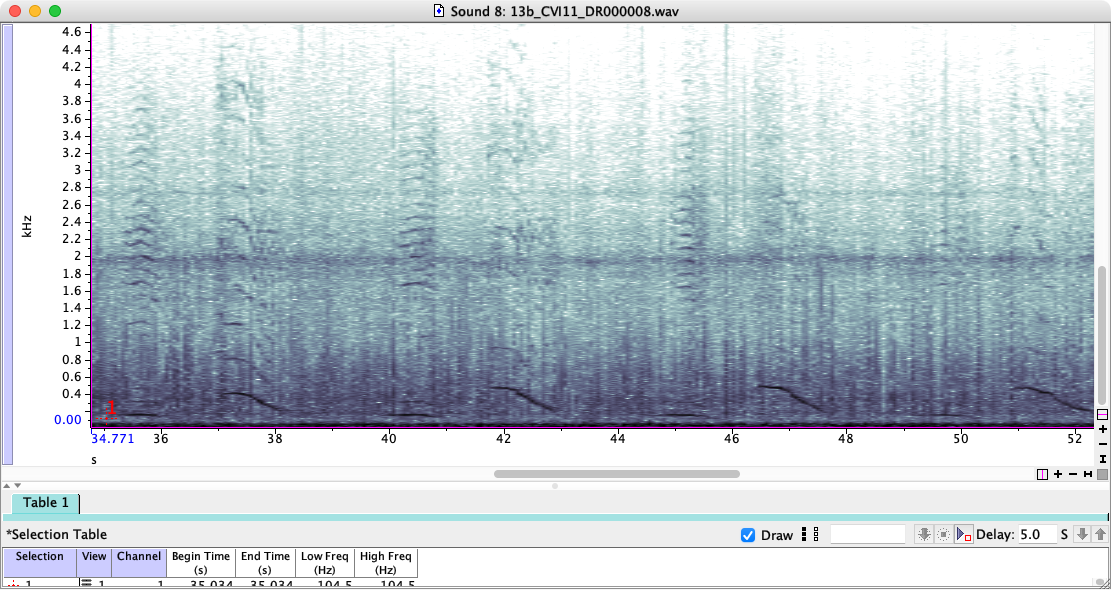The height and width of the screenshot is (590, 1111).
Task: Expand pane with the small down triangle
Action: [18, 485]
